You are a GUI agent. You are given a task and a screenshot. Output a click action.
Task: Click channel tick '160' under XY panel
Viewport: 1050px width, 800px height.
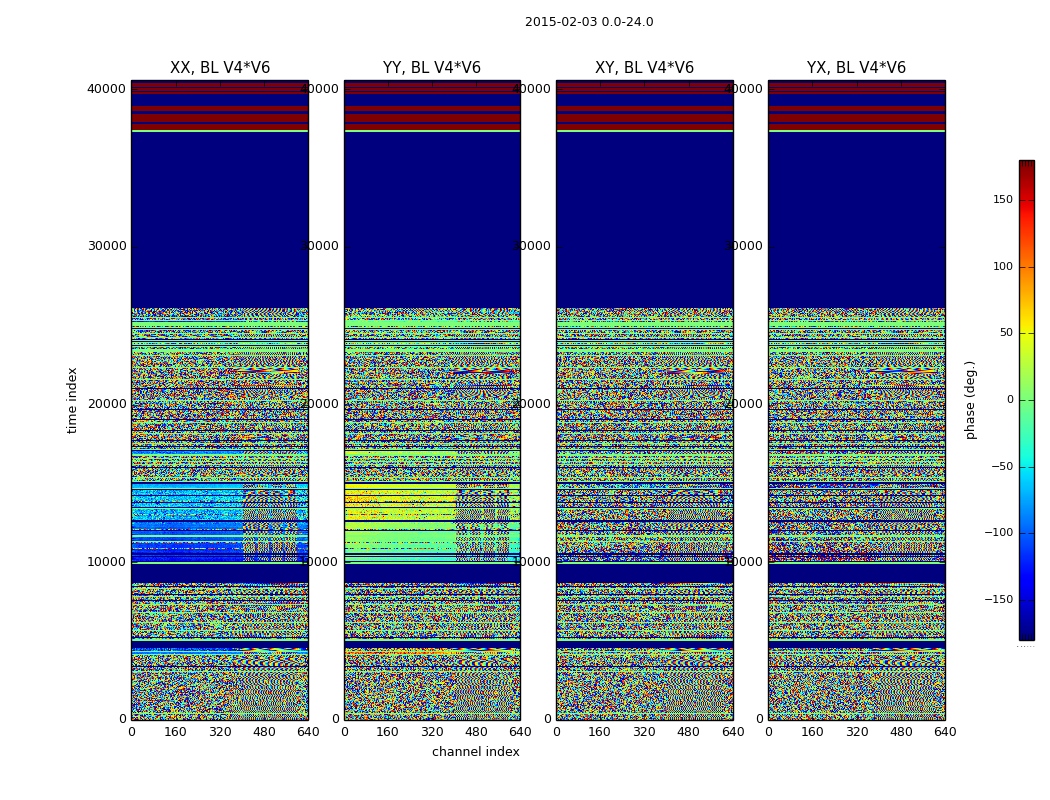pos(600,732)
